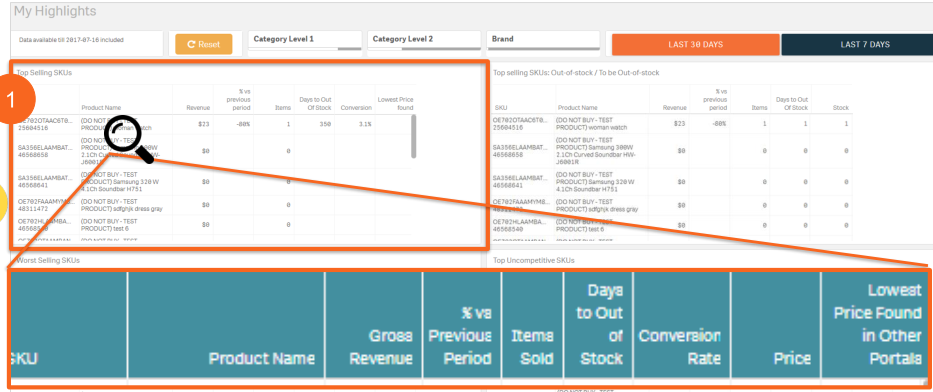
Task: Sort Top Selling SKUs by Revenue header
Action: 198,108
